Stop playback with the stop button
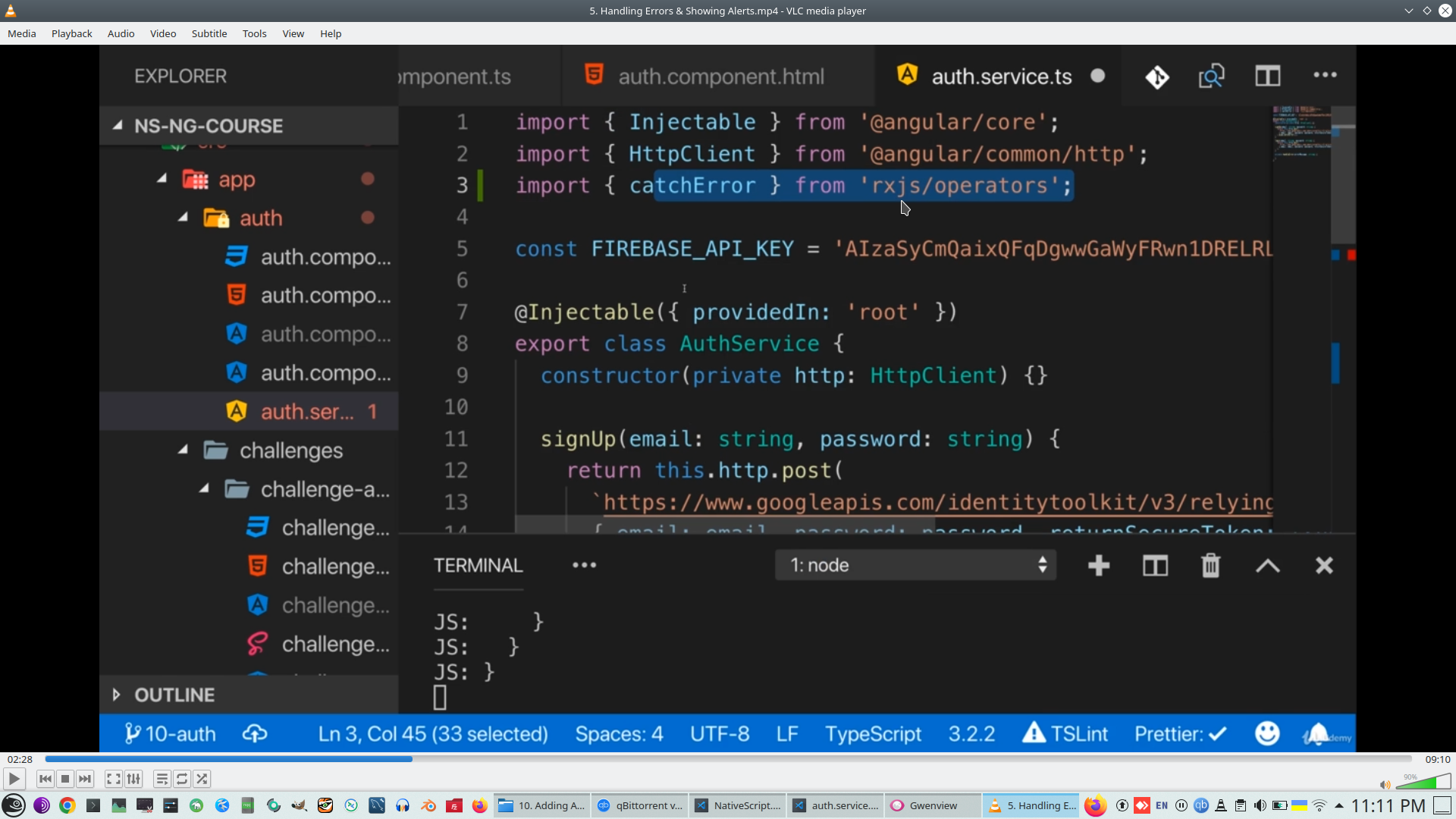The height and width of the screenshot is (819, 1456). [x=65, y=779]
